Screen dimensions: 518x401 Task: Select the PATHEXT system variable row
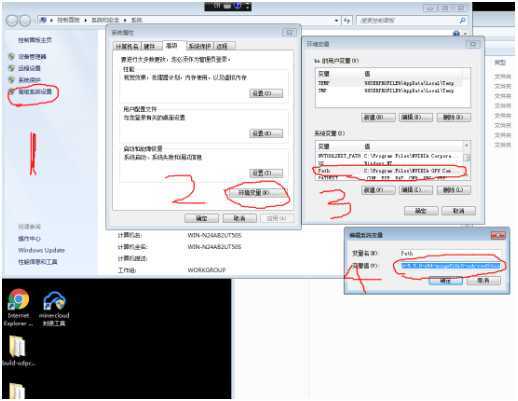[x=390, y=178]
